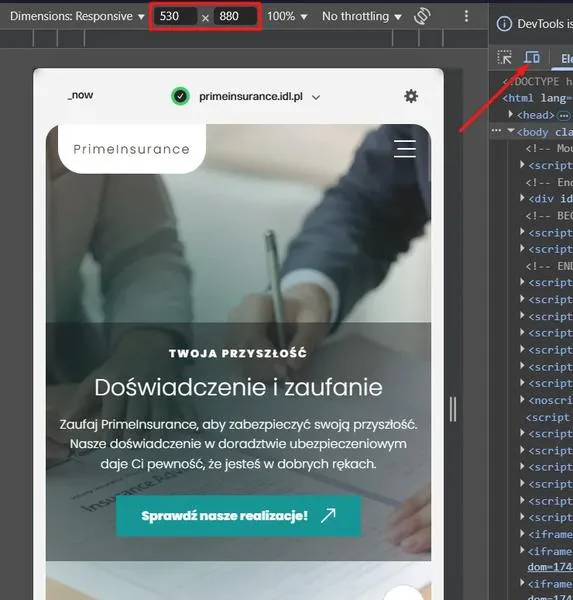Click the ellipsis badge next to head
Screen dimensions: 573x600
click(x=564, y=115)
